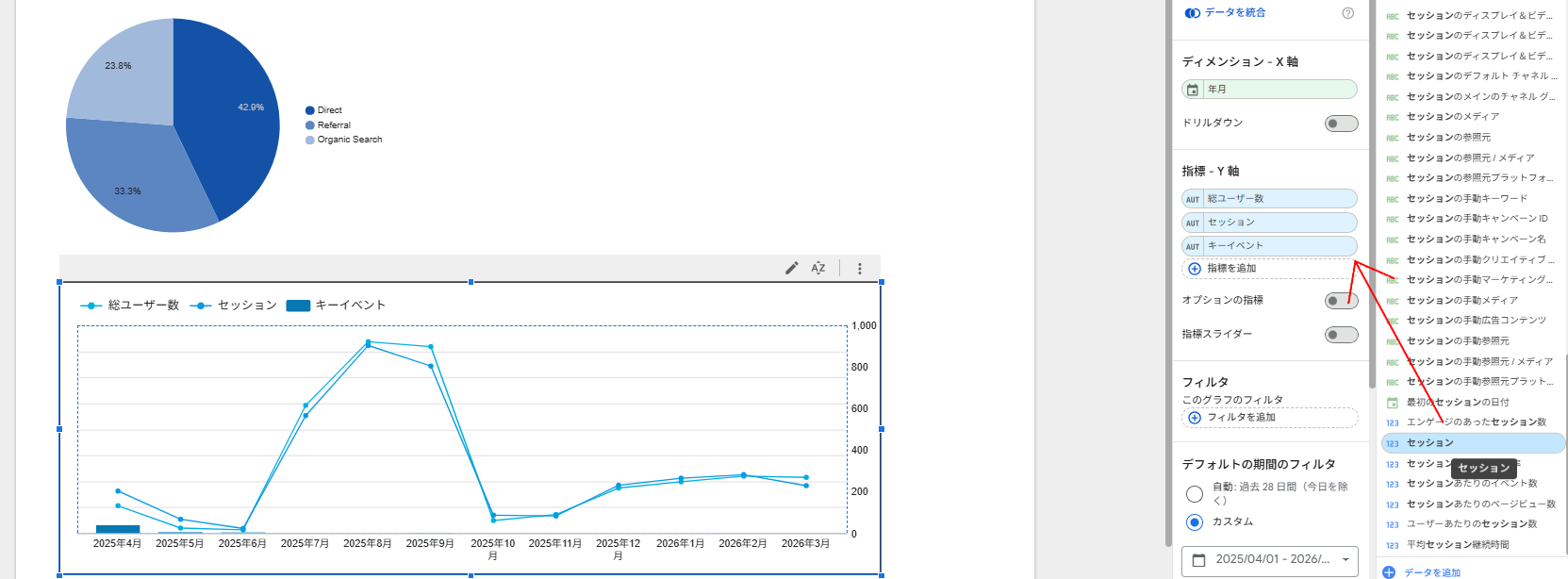Turn on the 指標スライダー toggle
This screenshot has width=1568, height=579.
tap(1341, 335)
